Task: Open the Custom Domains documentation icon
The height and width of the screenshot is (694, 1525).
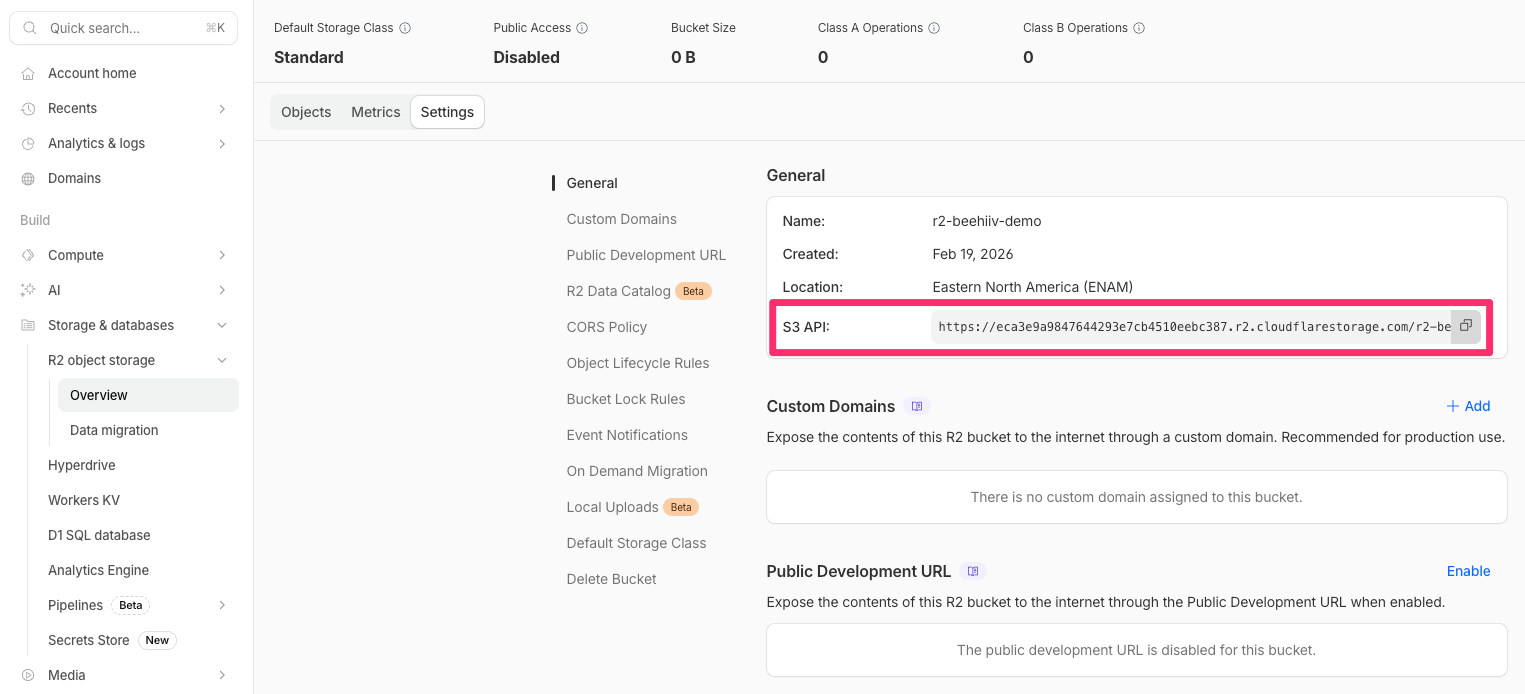Action: tap(917, 406)
